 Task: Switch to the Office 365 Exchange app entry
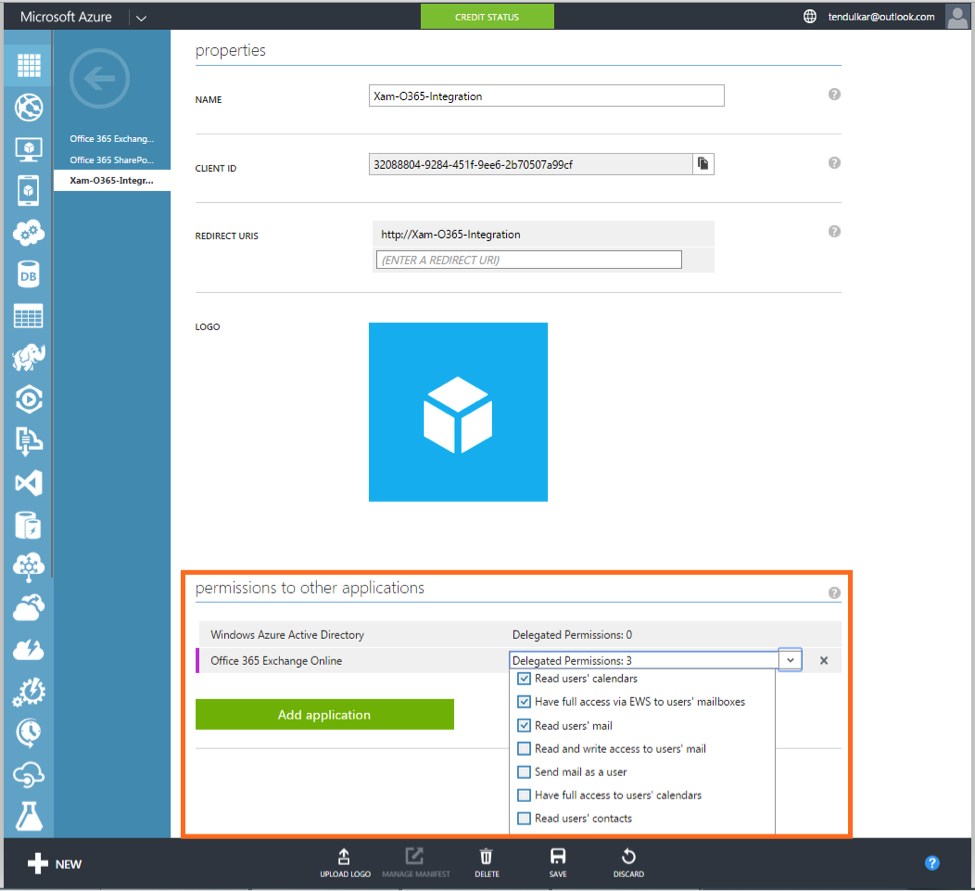[x=111, y=139]
